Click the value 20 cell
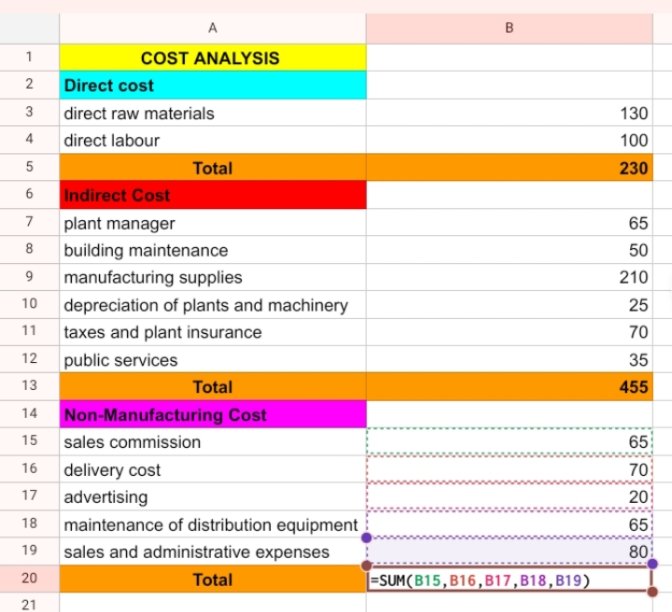 pyautogui.click(x=509, y=497)
